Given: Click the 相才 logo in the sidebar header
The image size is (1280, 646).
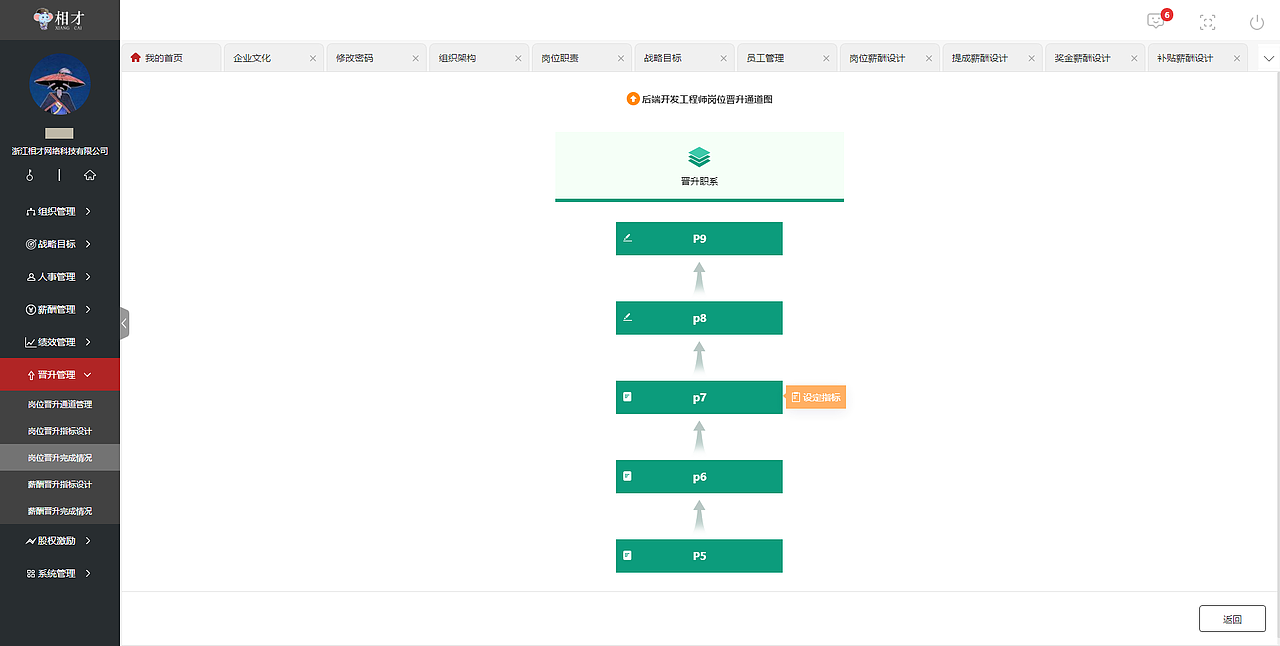Looking at the screenshot, I should 60,19.
